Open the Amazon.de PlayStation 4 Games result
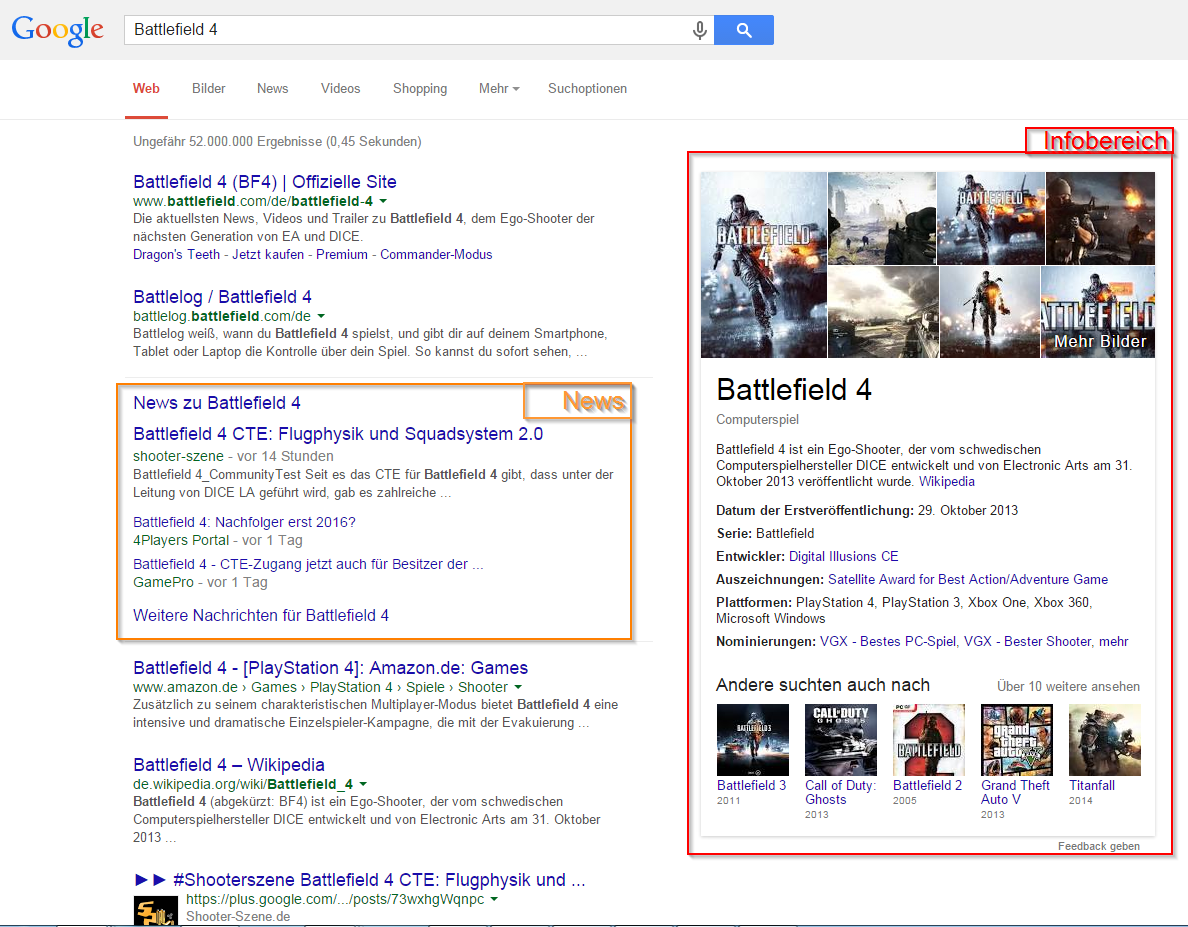Viewport: 1188px width, 927px height. point(330,668)
